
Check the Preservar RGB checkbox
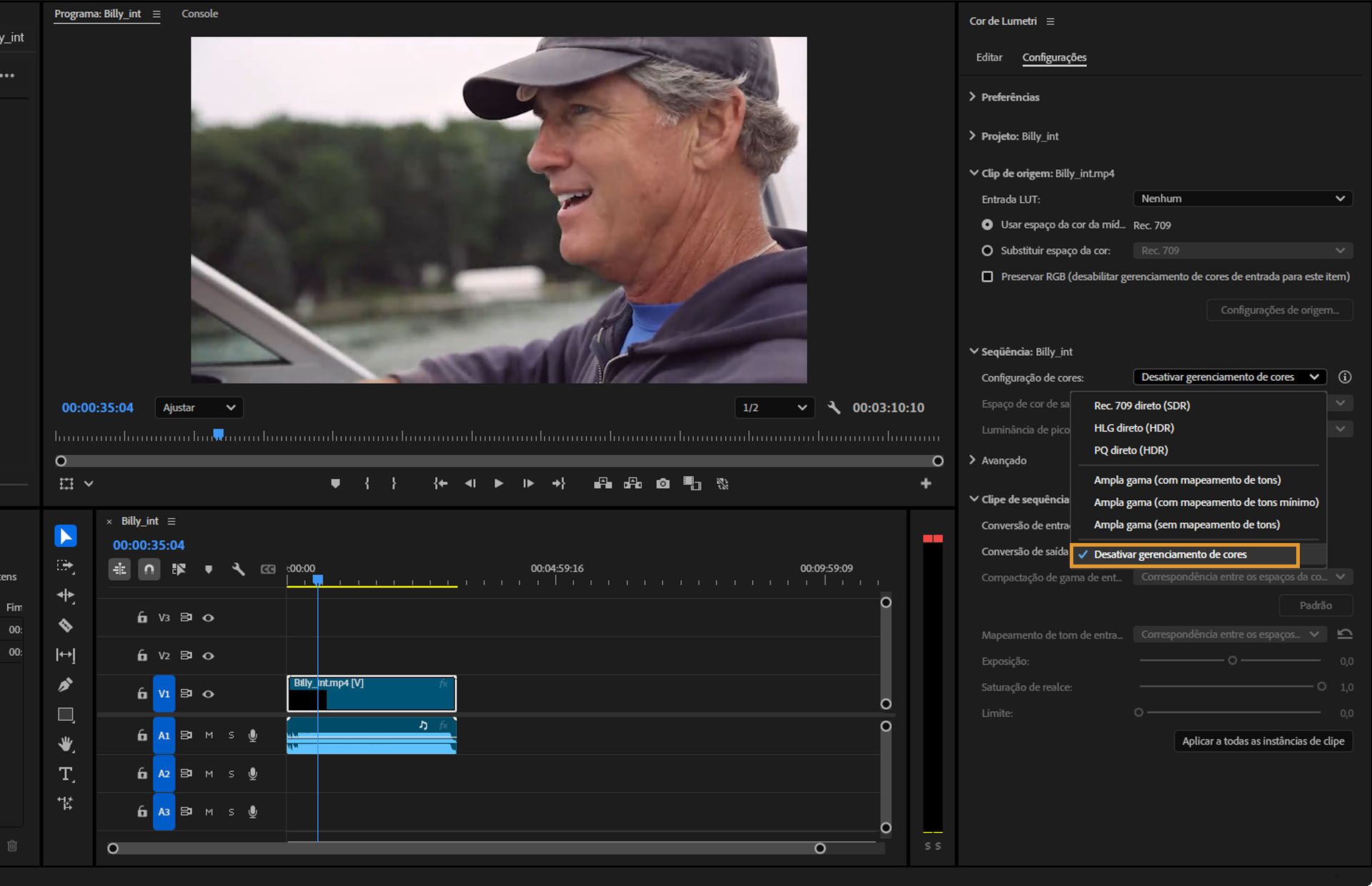tap(987, 277)
